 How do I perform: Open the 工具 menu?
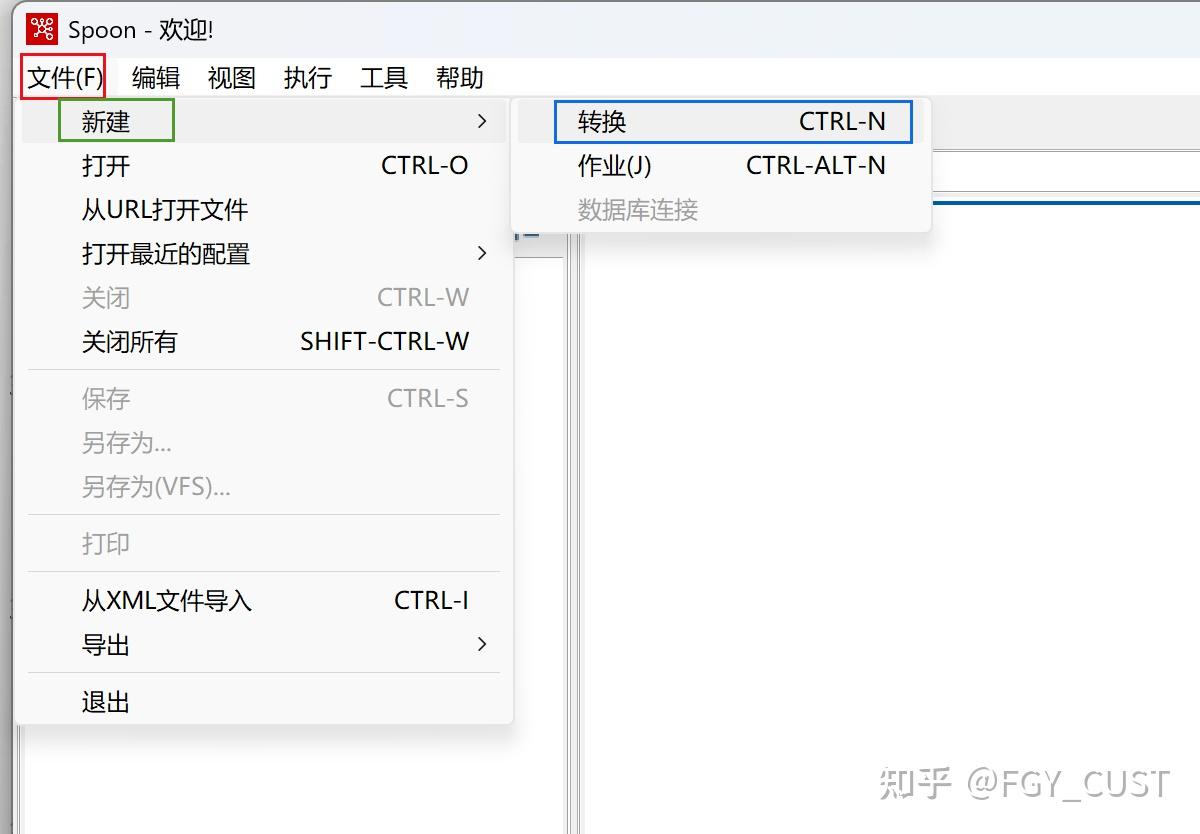pyautogui.click(x=383, y=77)
